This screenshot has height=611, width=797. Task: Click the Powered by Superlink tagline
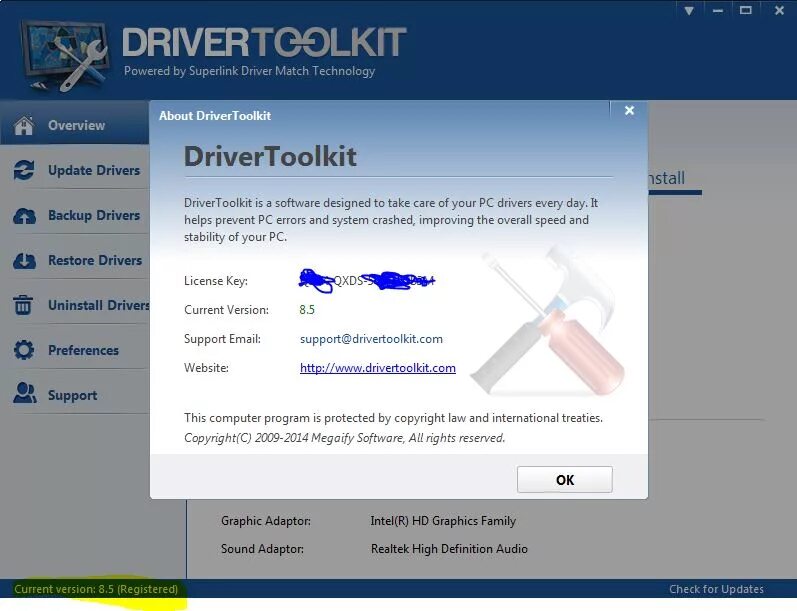click(250, 71)
